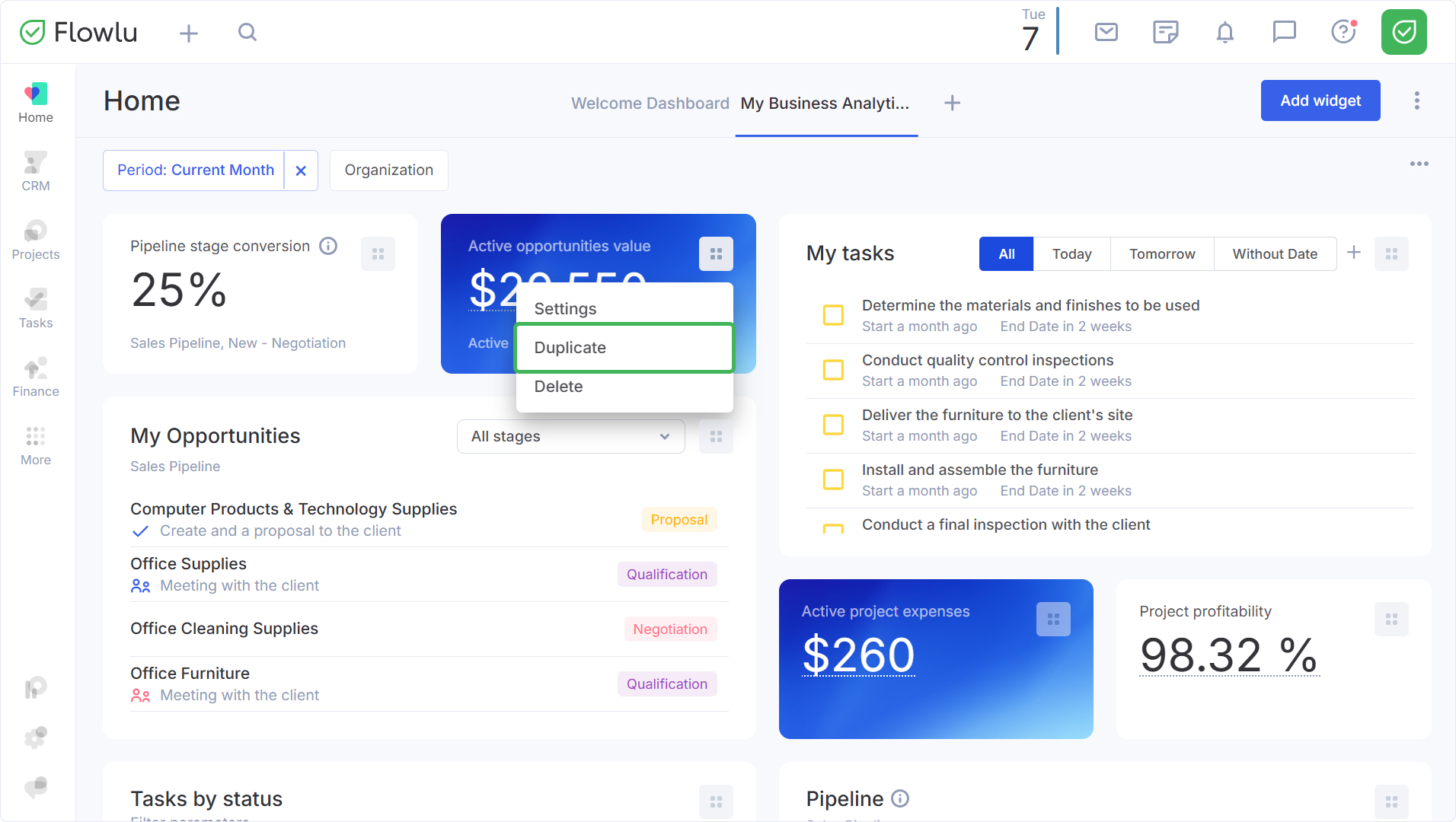This screenshot has height=822, width=1456.
Task: Show Pipeline widget info icon
Action: [900, 798]
